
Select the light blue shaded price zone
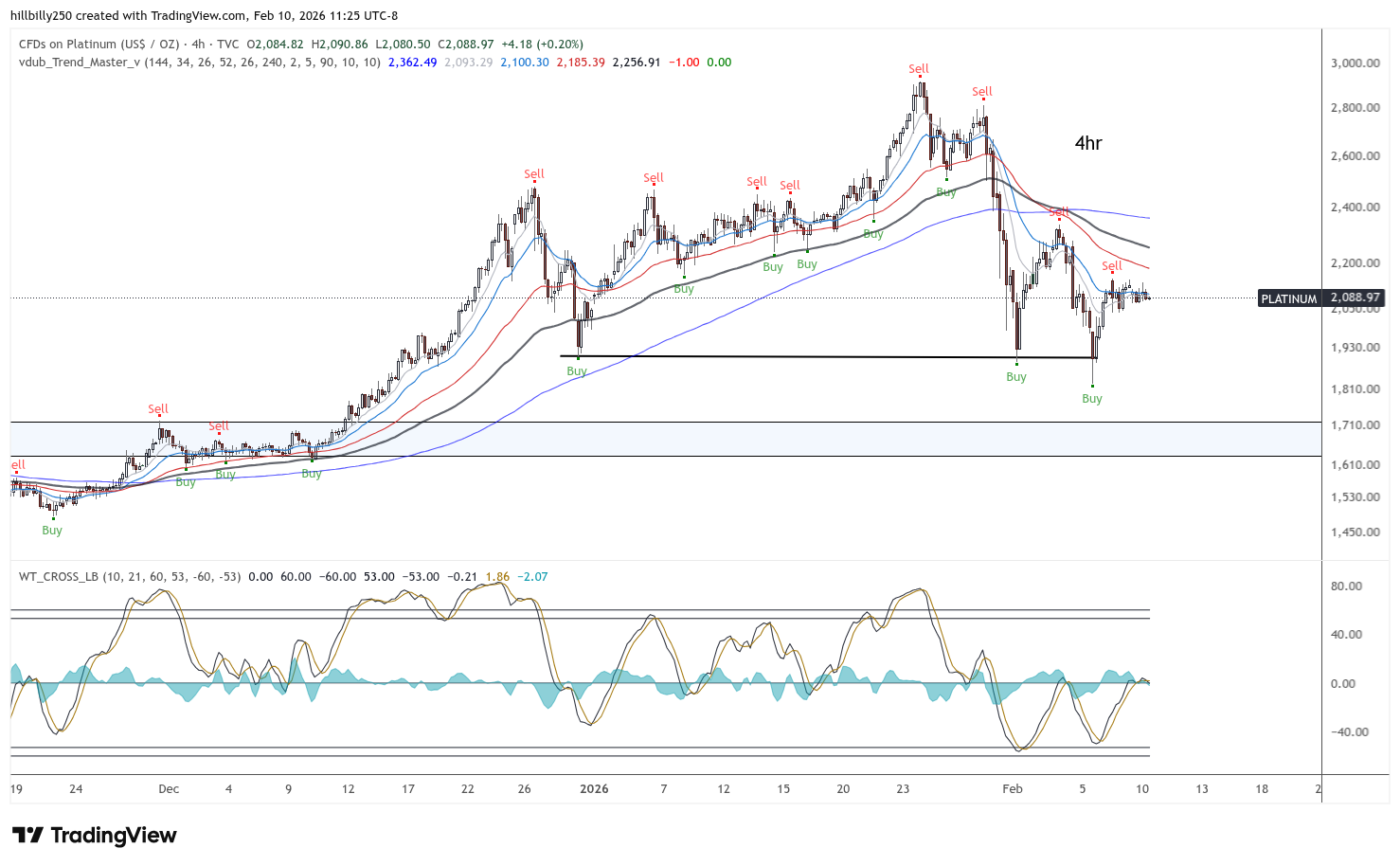pos(663,439)
